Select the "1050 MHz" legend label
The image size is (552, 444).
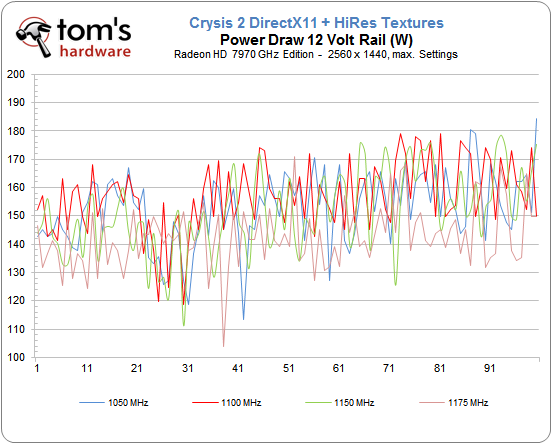pyautogui.click(x=128, y=403)
